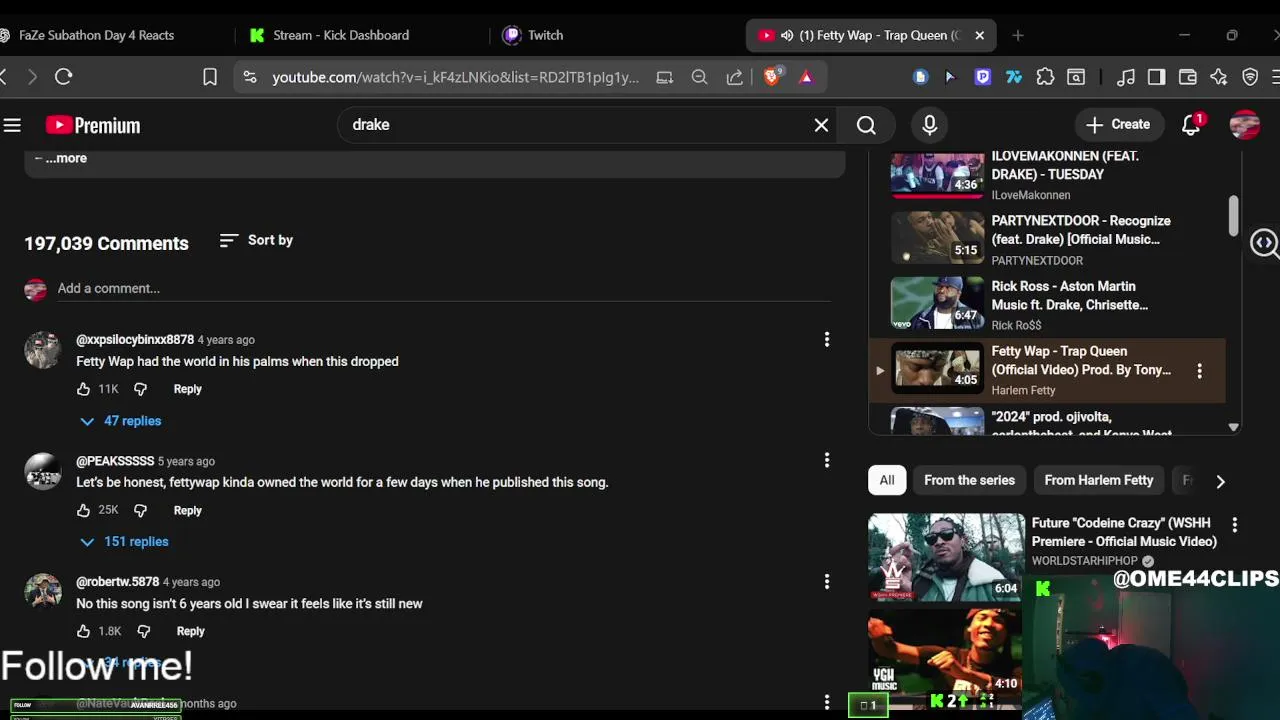This screenshot has height=720, width=1280.
Task: Open @PEAKSSSSS channel link
Action: click(115, 461)
